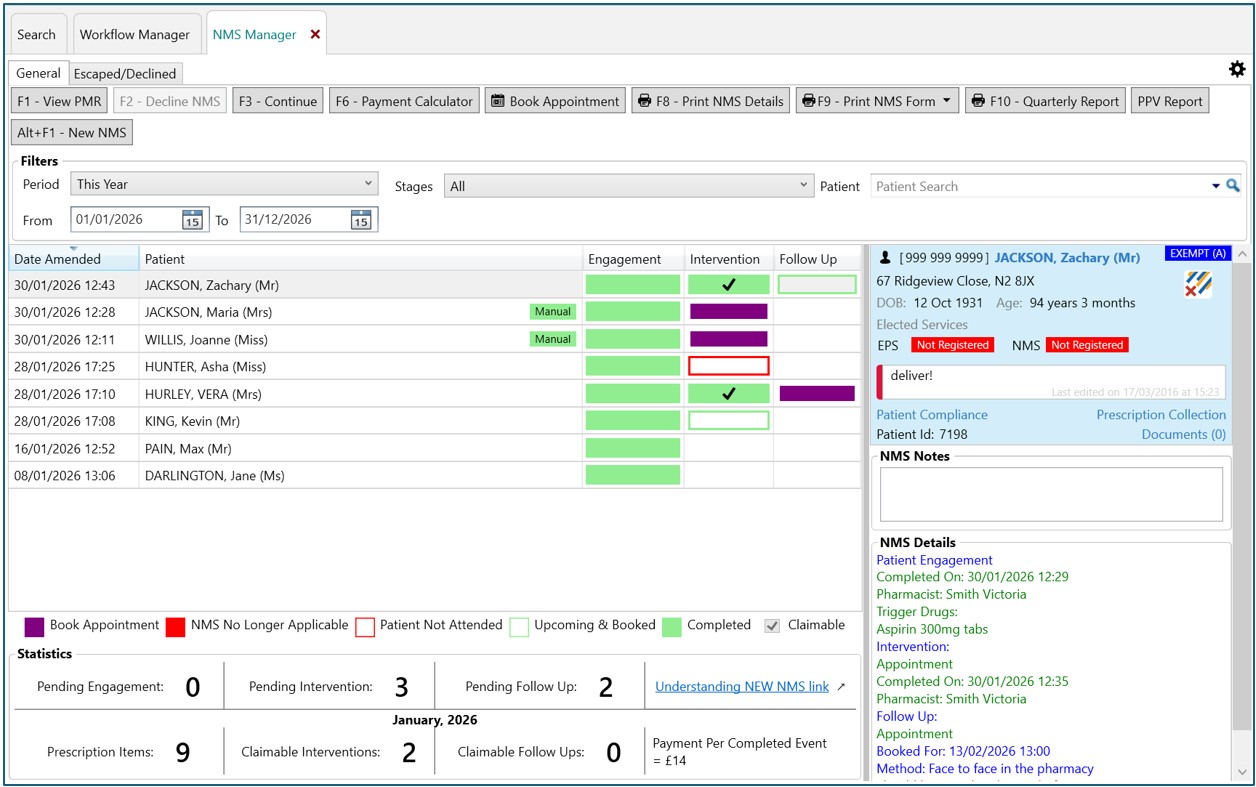
Task: Switch to the Escaped/Declined tab
Action: click(x=125, y=73)
